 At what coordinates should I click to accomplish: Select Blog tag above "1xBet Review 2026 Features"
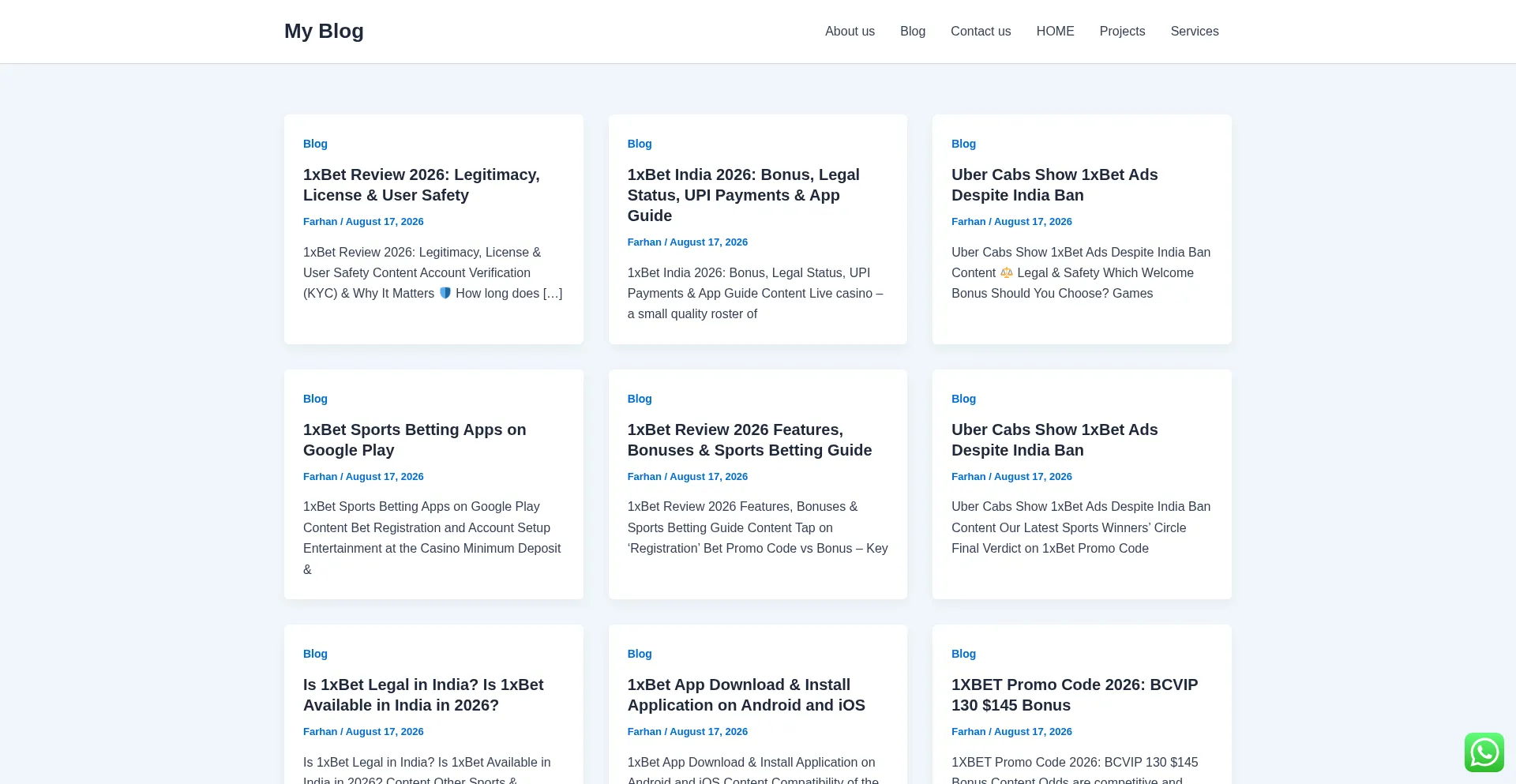pos(640,399)
